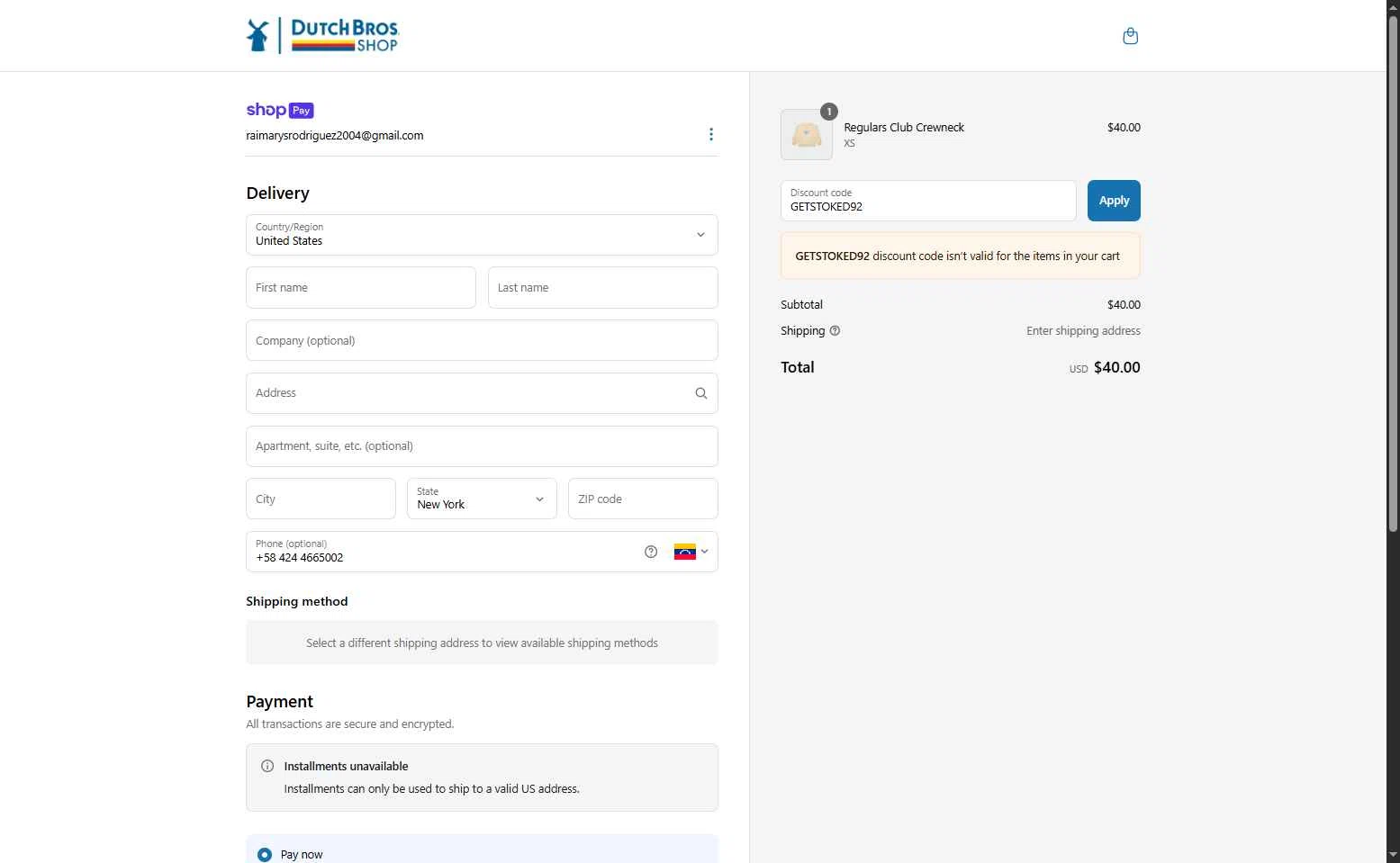
Task: Click the Total $40.00 amount
Action: tap(1116, 367)
